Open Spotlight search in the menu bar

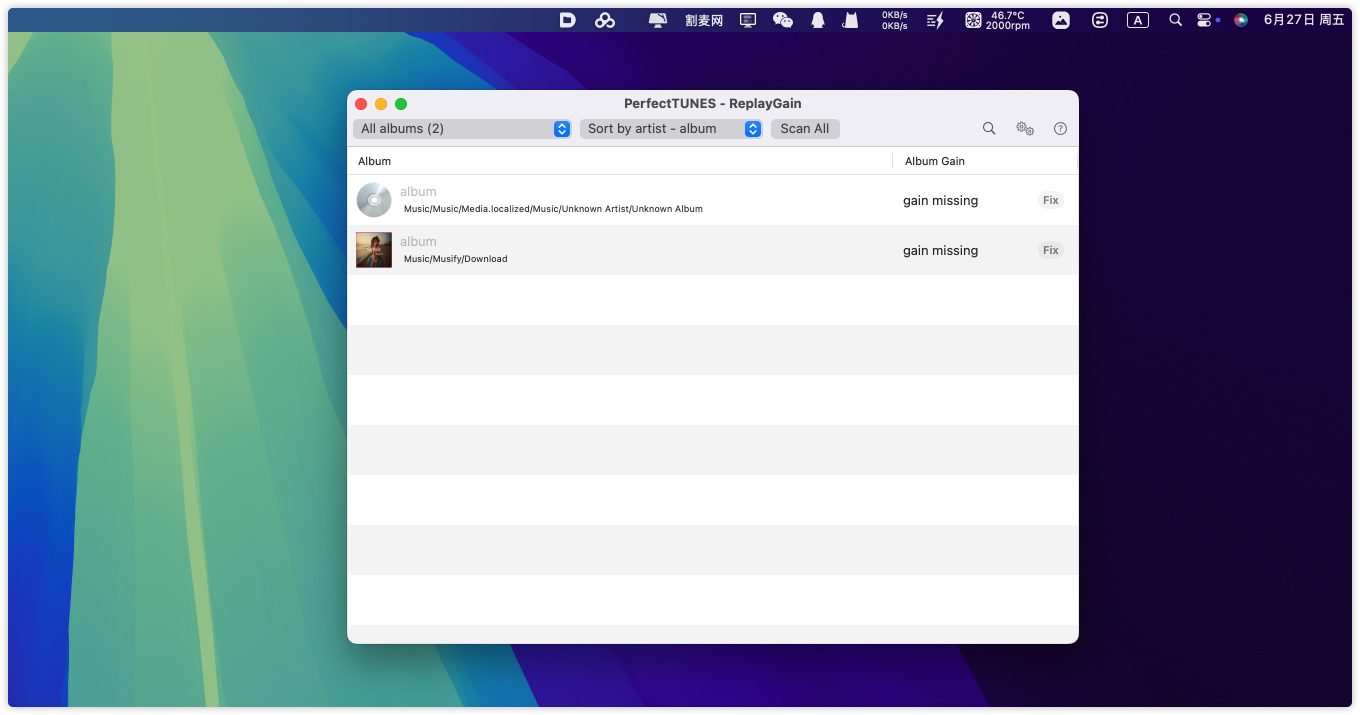(1176, 20)
